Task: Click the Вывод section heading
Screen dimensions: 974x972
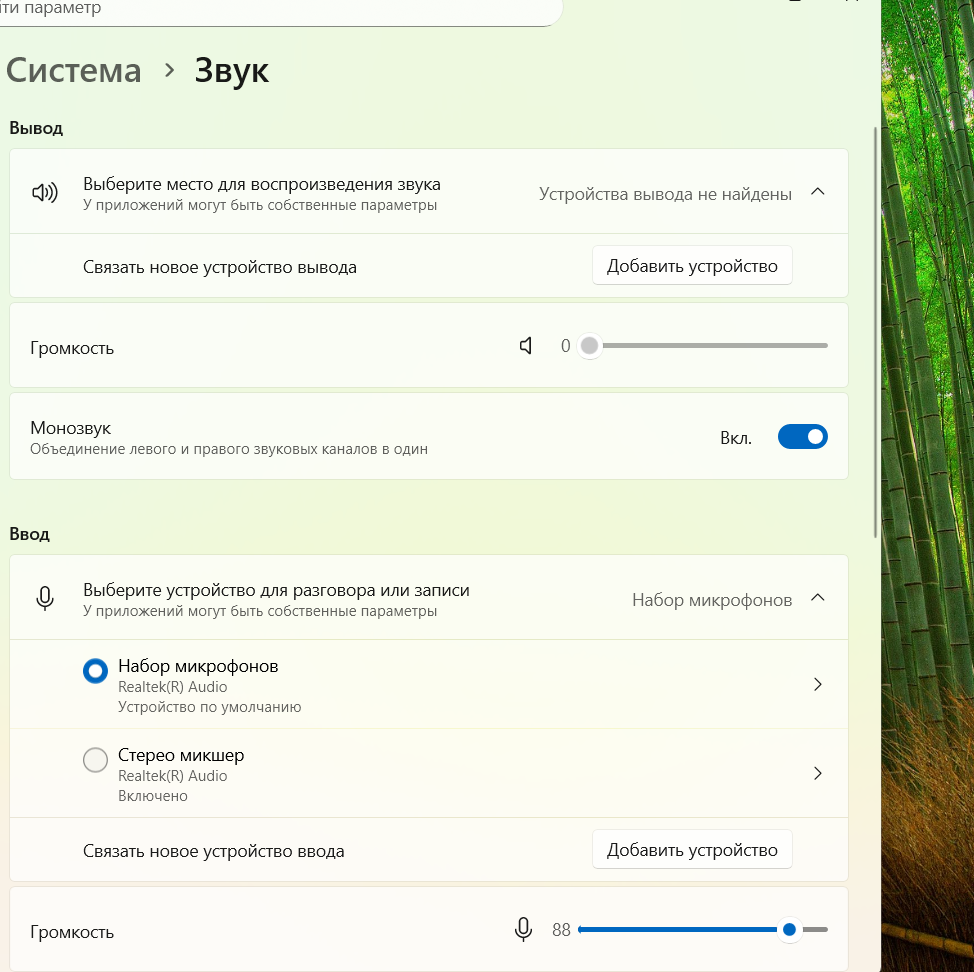Action: [36, 129]
